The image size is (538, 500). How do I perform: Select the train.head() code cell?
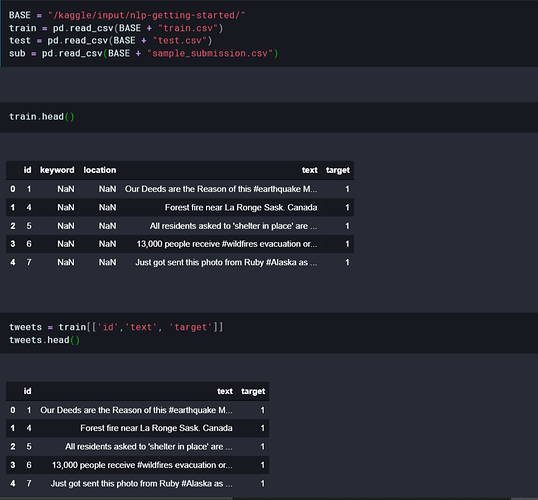(269, 117)
